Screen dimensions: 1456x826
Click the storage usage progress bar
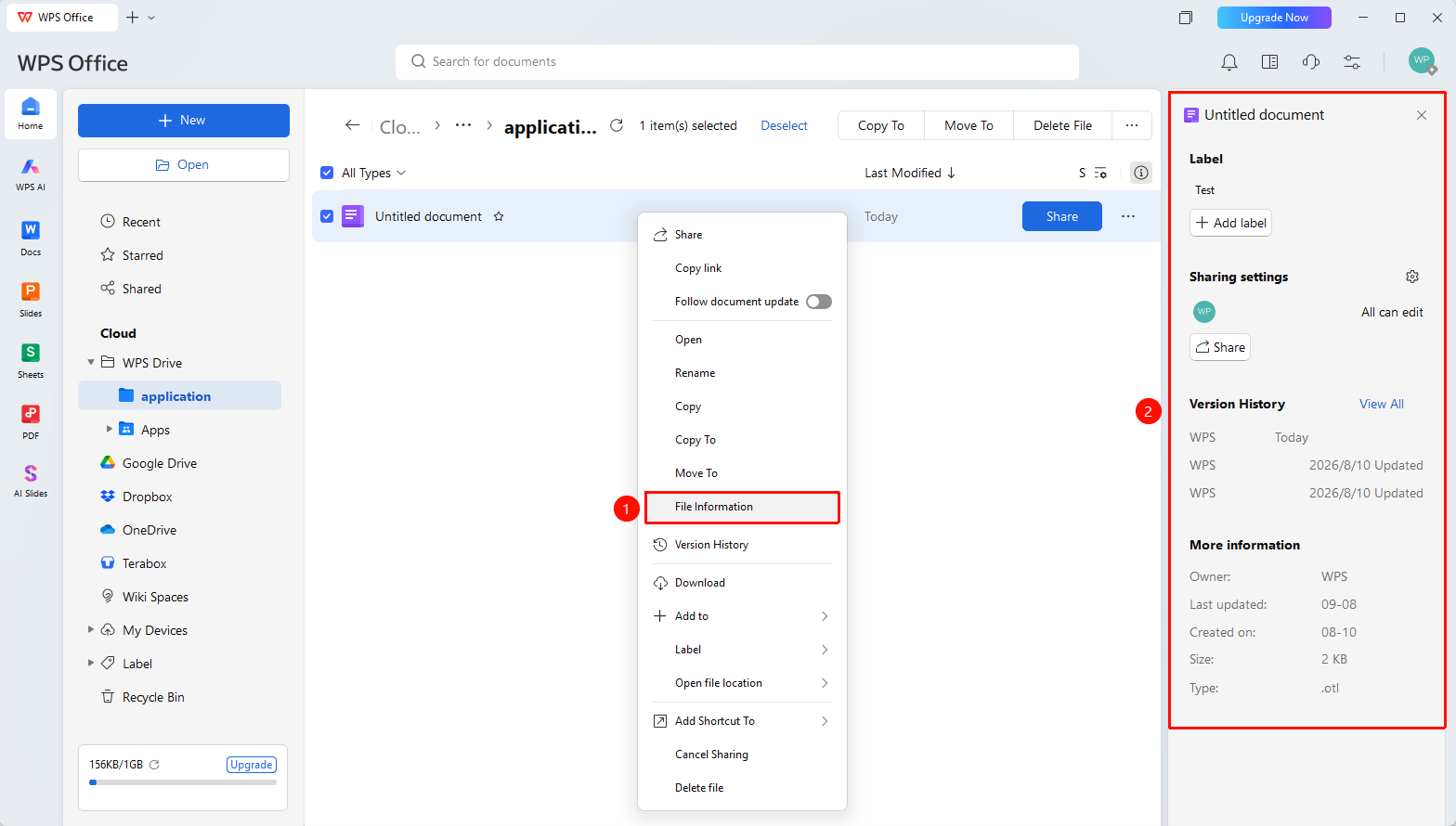point(184,782)
